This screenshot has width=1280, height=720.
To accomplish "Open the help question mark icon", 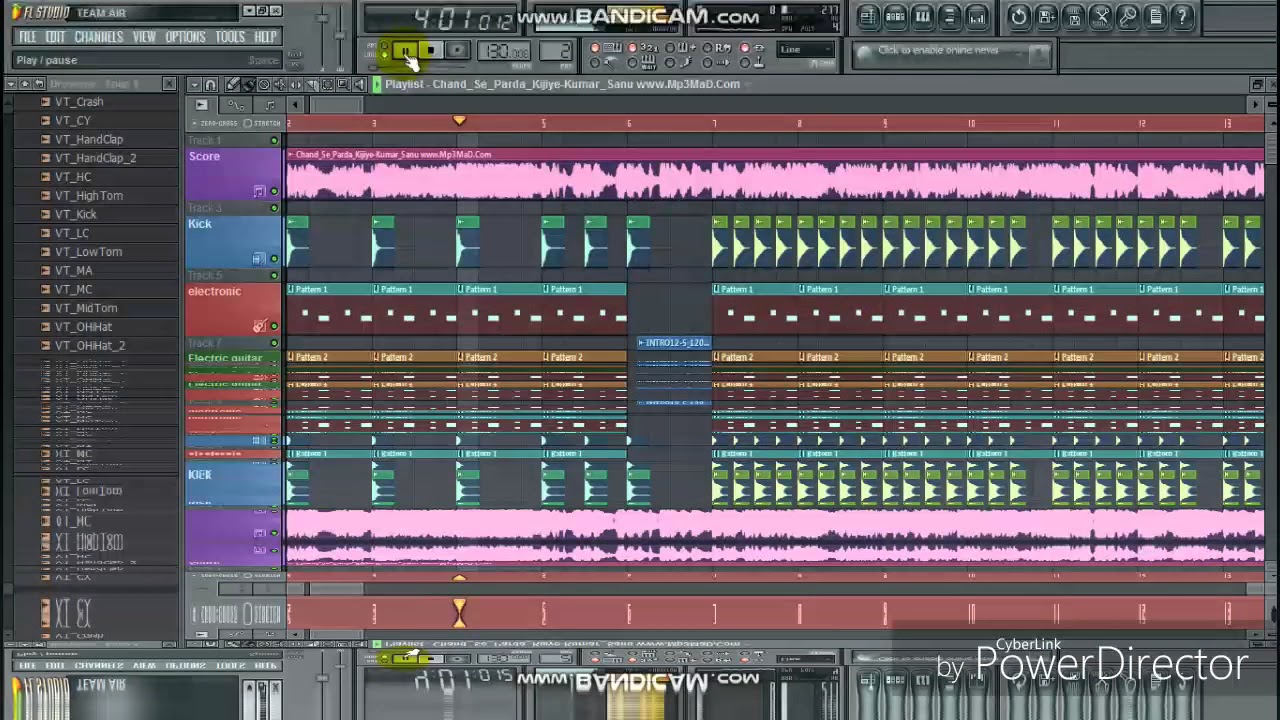I will click(1182, 17).
